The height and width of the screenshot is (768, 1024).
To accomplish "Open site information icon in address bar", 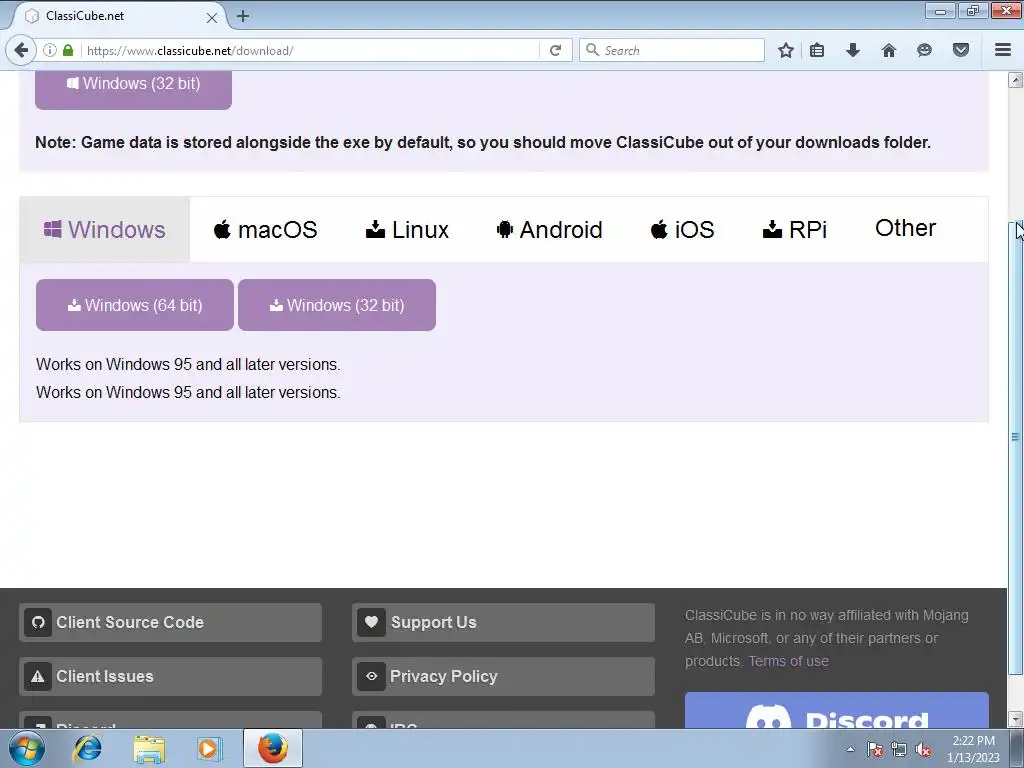I will point(50,50).
